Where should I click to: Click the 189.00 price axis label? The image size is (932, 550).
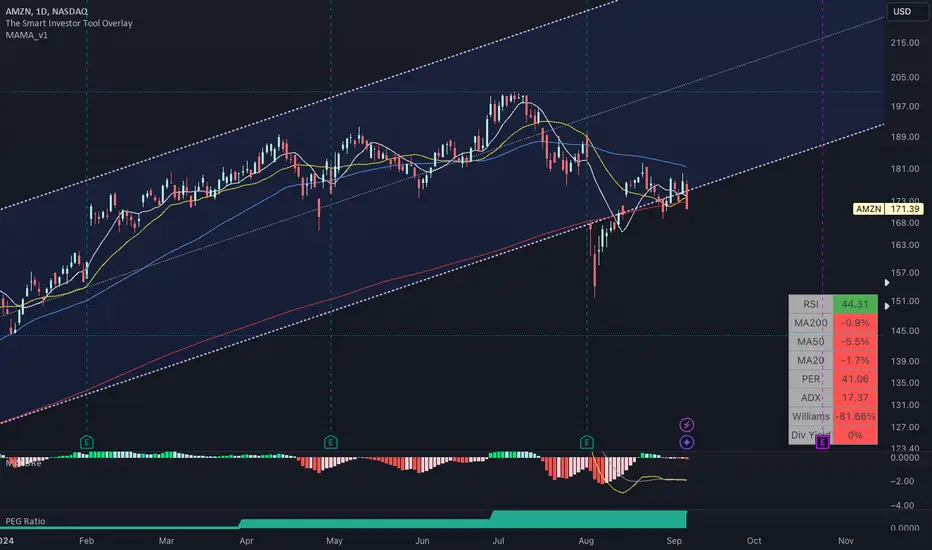[905, 137]
